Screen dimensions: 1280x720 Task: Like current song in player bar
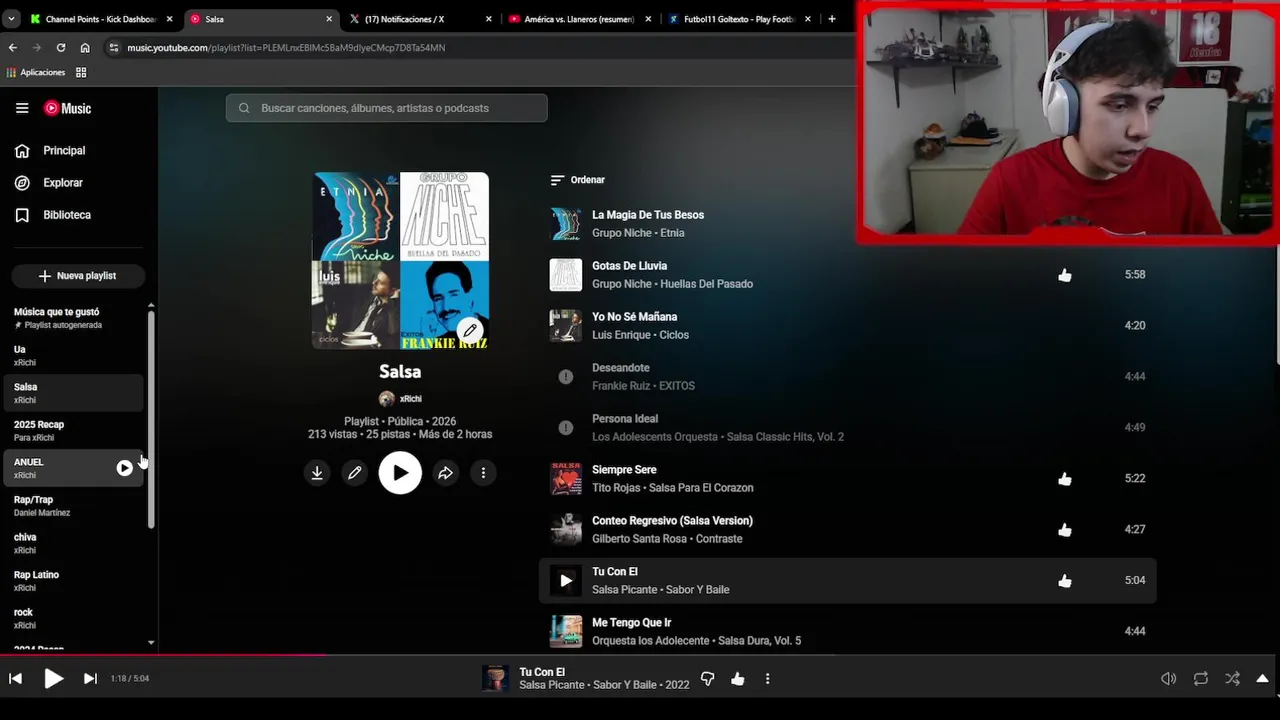pos(738,679)
